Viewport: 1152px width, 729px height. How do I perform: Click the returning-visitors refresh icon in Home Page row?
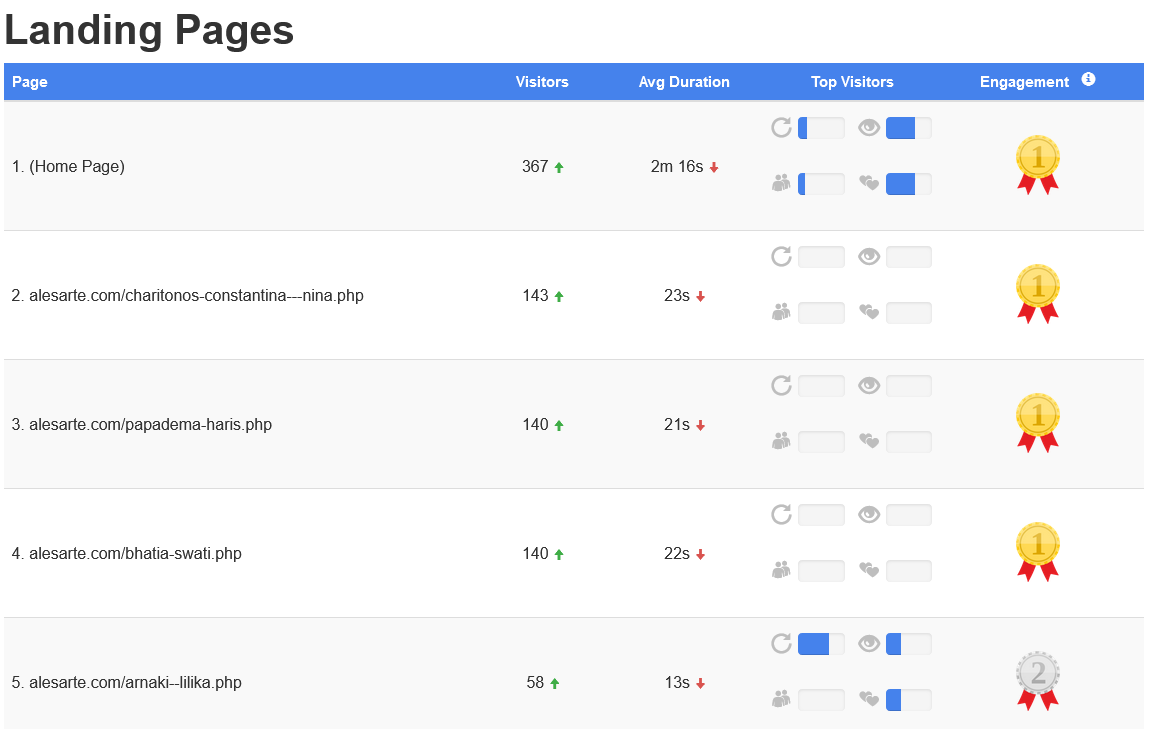pyautogui.click(x=781, y=128)
